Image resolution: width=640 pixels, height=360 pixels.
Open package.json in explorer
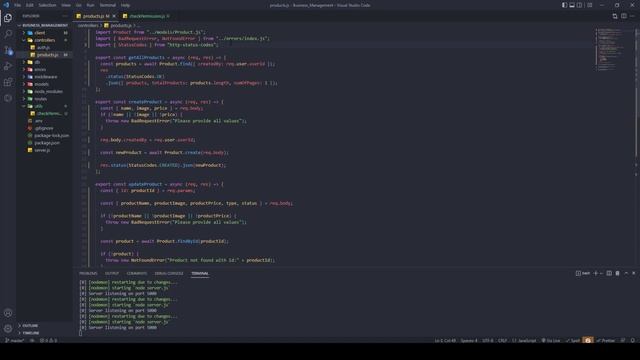44,143
